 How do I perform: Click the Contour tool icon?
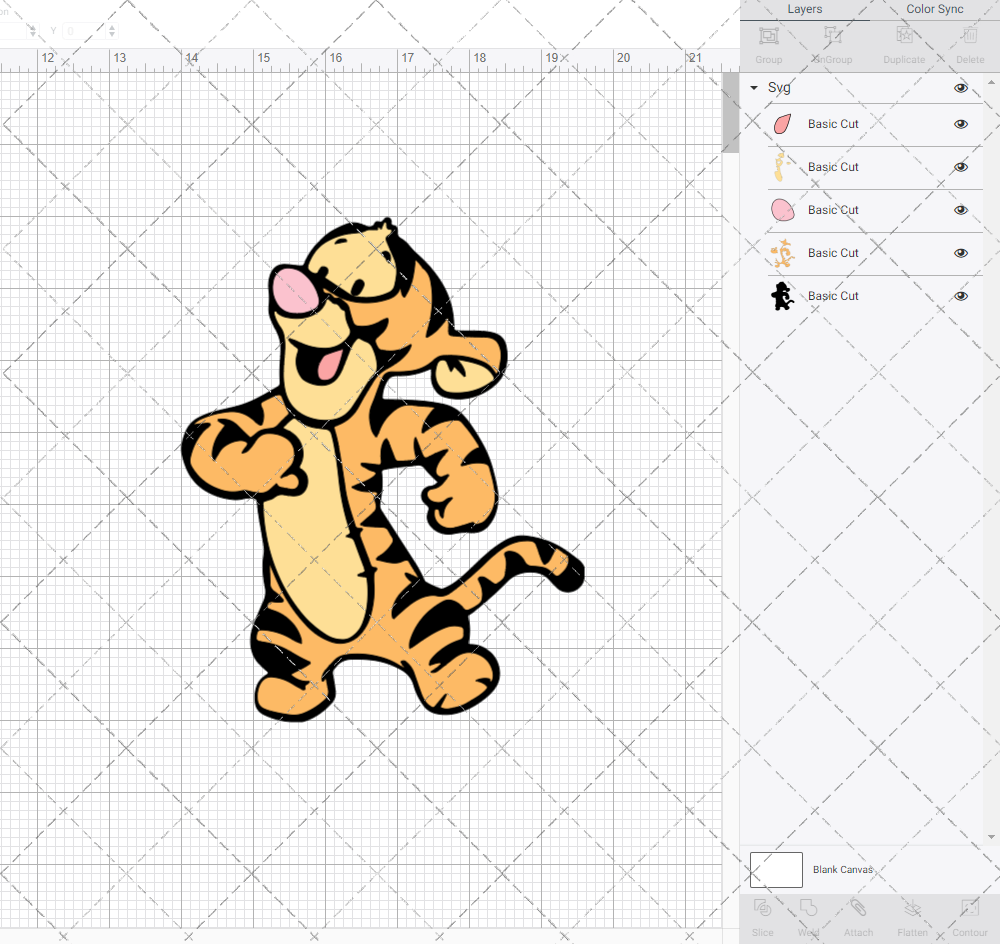970,908
